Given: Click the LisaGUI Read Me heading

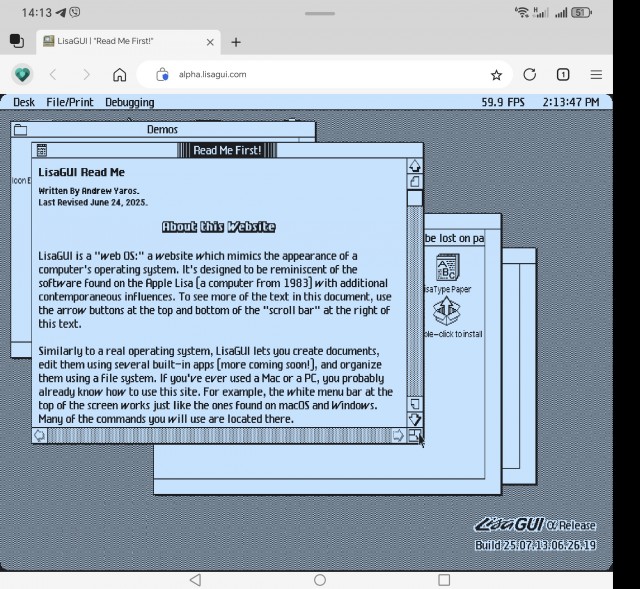Looking at the screenshot, I should [x=82, y=172].
